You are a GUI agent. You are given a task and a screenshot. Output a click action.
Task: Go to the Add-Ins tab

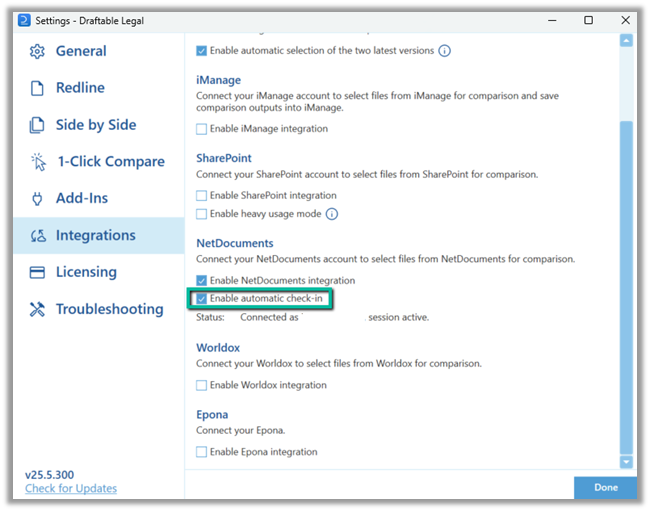[99, 199]
